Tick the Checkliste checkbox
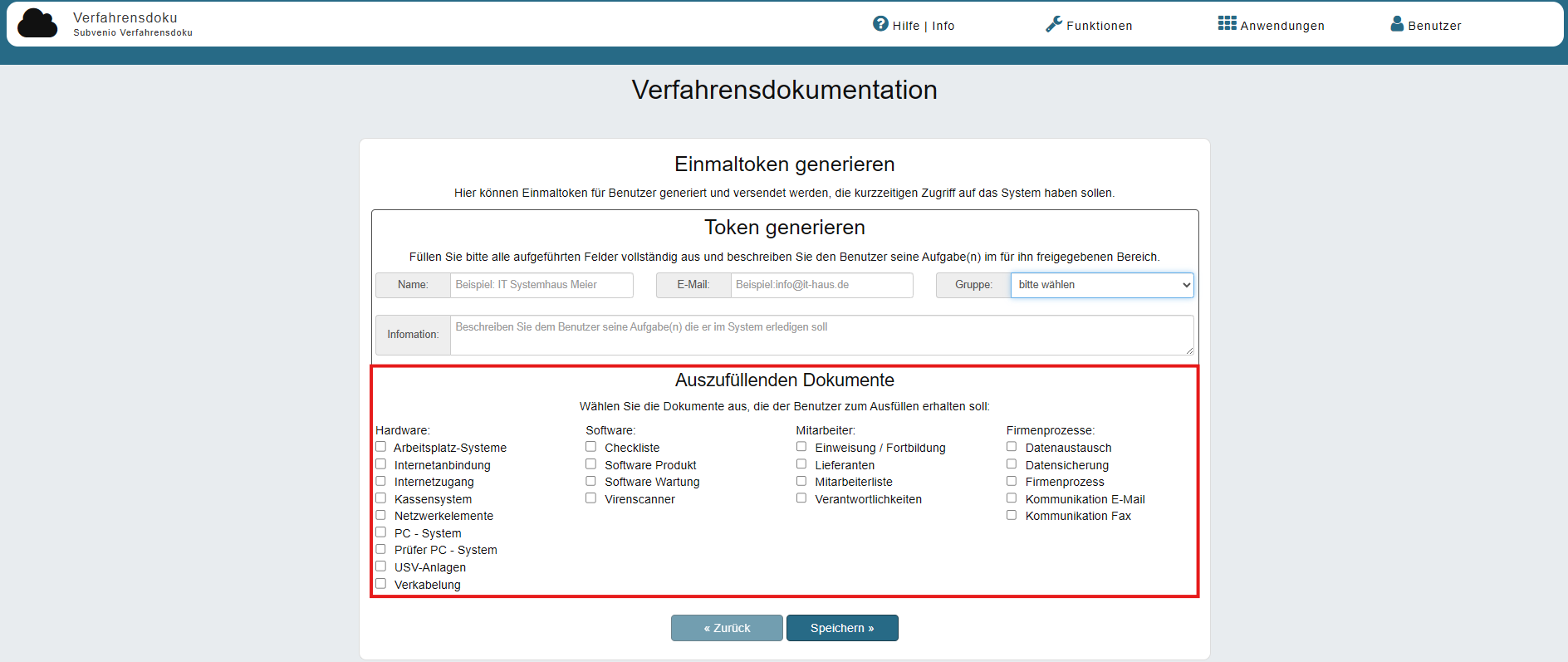Screen dimensions: 1568x662 [590, 447]
